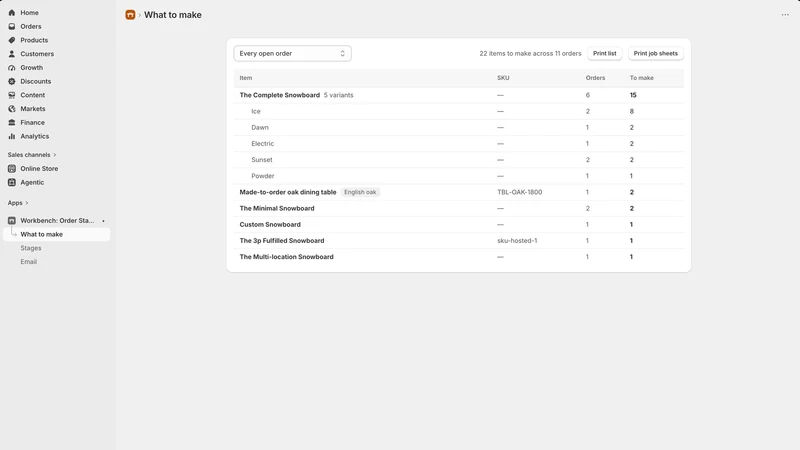Click the Powder variant row
The width and height of the screenshot is (800, 450).
(x=459, y=176)
